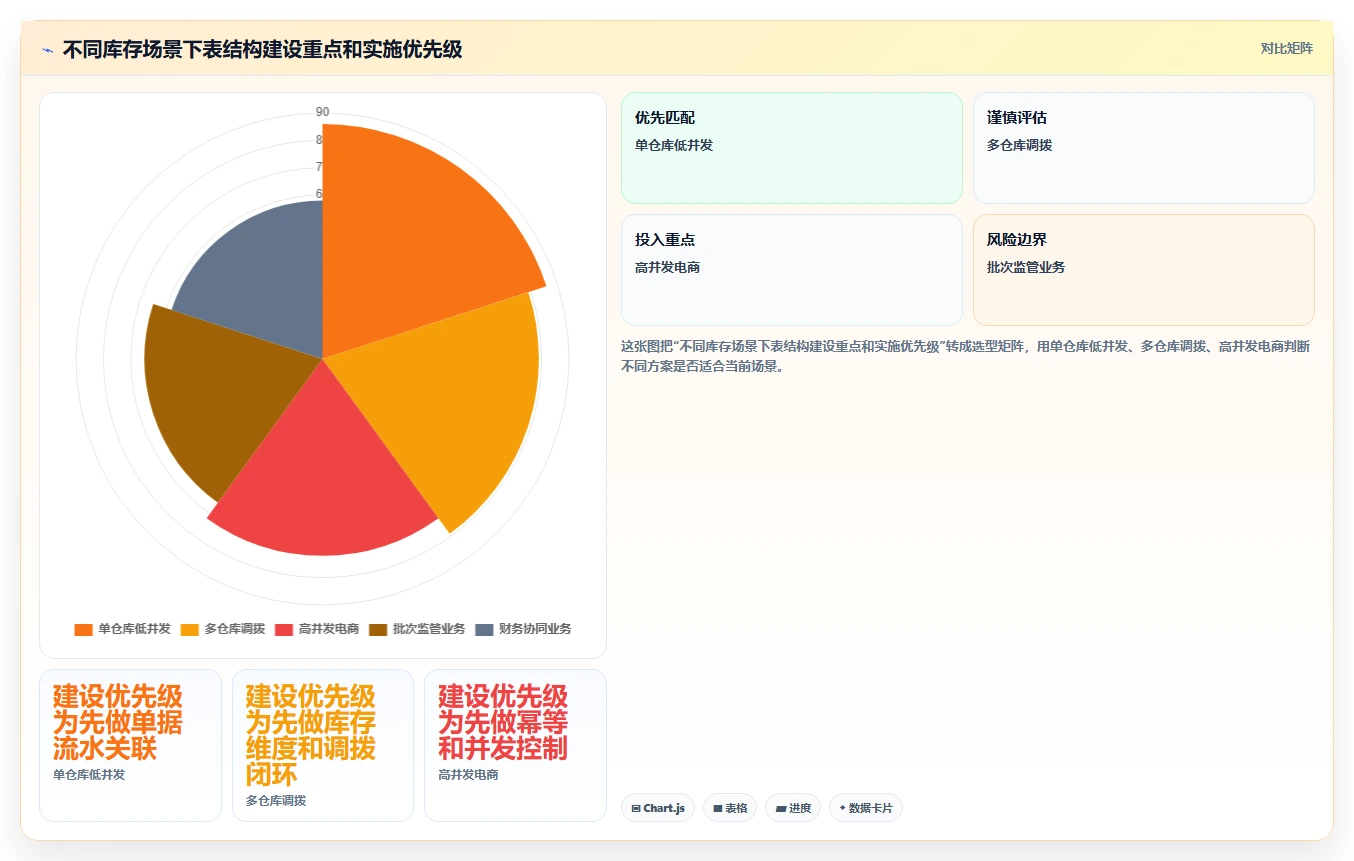The width and height of the screenshot is (1354, 861).
Task: Open the 投入重点 card
Action: pyautogui.click(x=792, y=270)
